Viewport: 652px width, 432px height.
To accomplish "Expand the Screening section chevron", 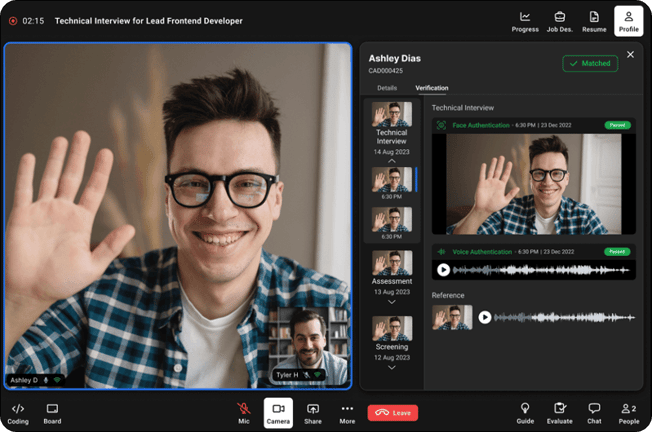I will pyautogui.click(x=392, y=367).
